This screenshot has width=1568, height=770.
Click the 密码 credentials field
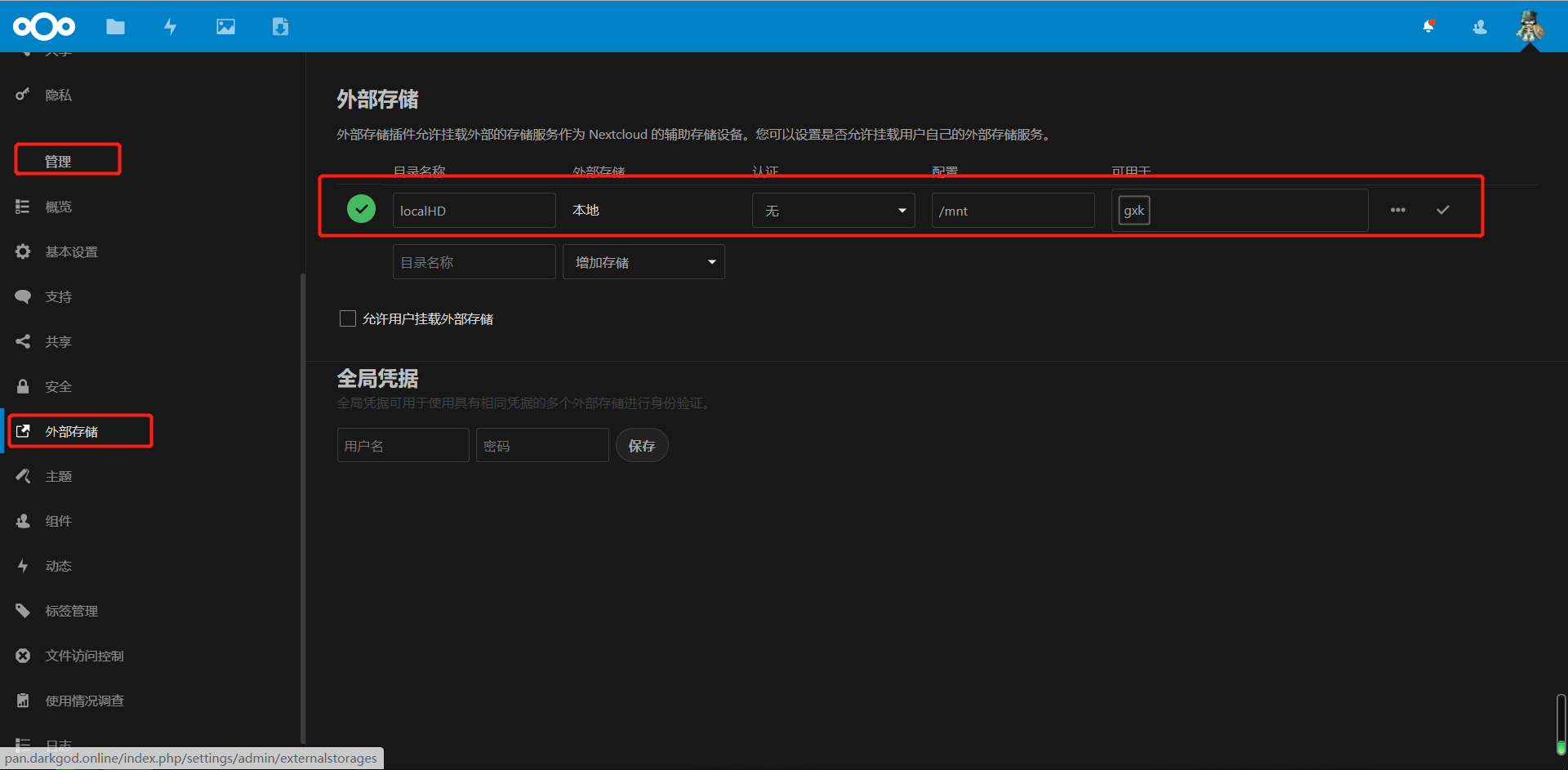[x=542, y=446]
